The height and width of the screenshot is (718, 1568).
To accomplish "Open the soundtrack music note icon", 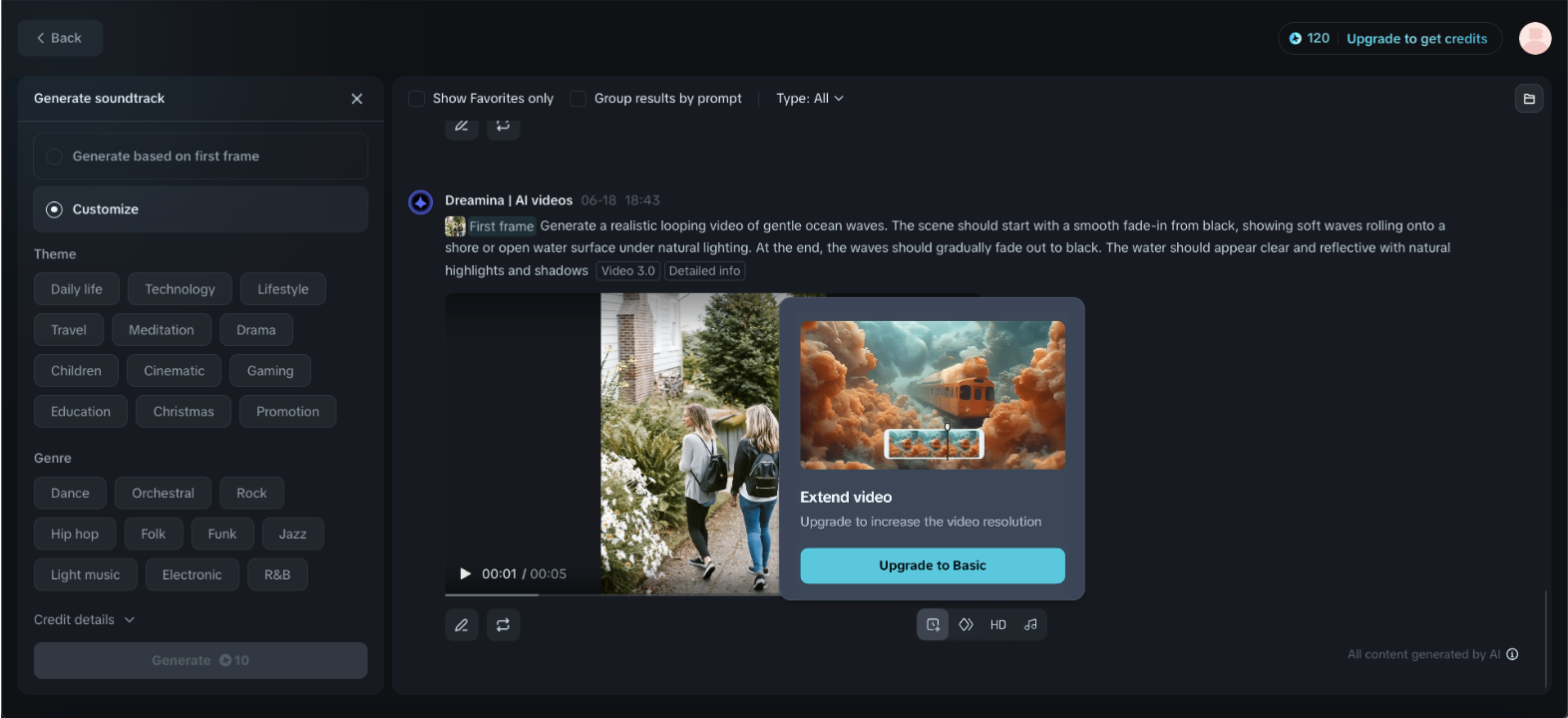I will (1031, 625).
